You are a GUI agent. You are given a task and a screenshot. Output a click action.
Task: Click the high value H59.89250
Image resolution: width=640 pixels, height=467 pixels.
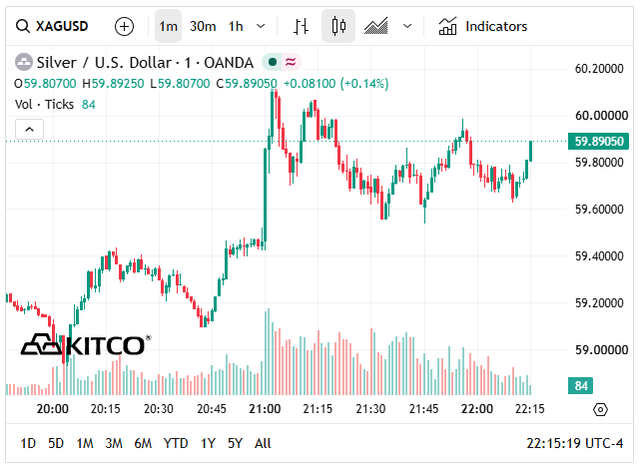(x=113, y=84)
